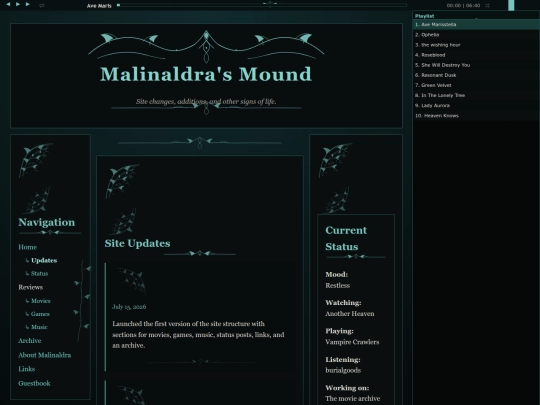Click the Site Updates heading
Image resolution: width=540 pixels, height=405 pixels.
point(137,243)
